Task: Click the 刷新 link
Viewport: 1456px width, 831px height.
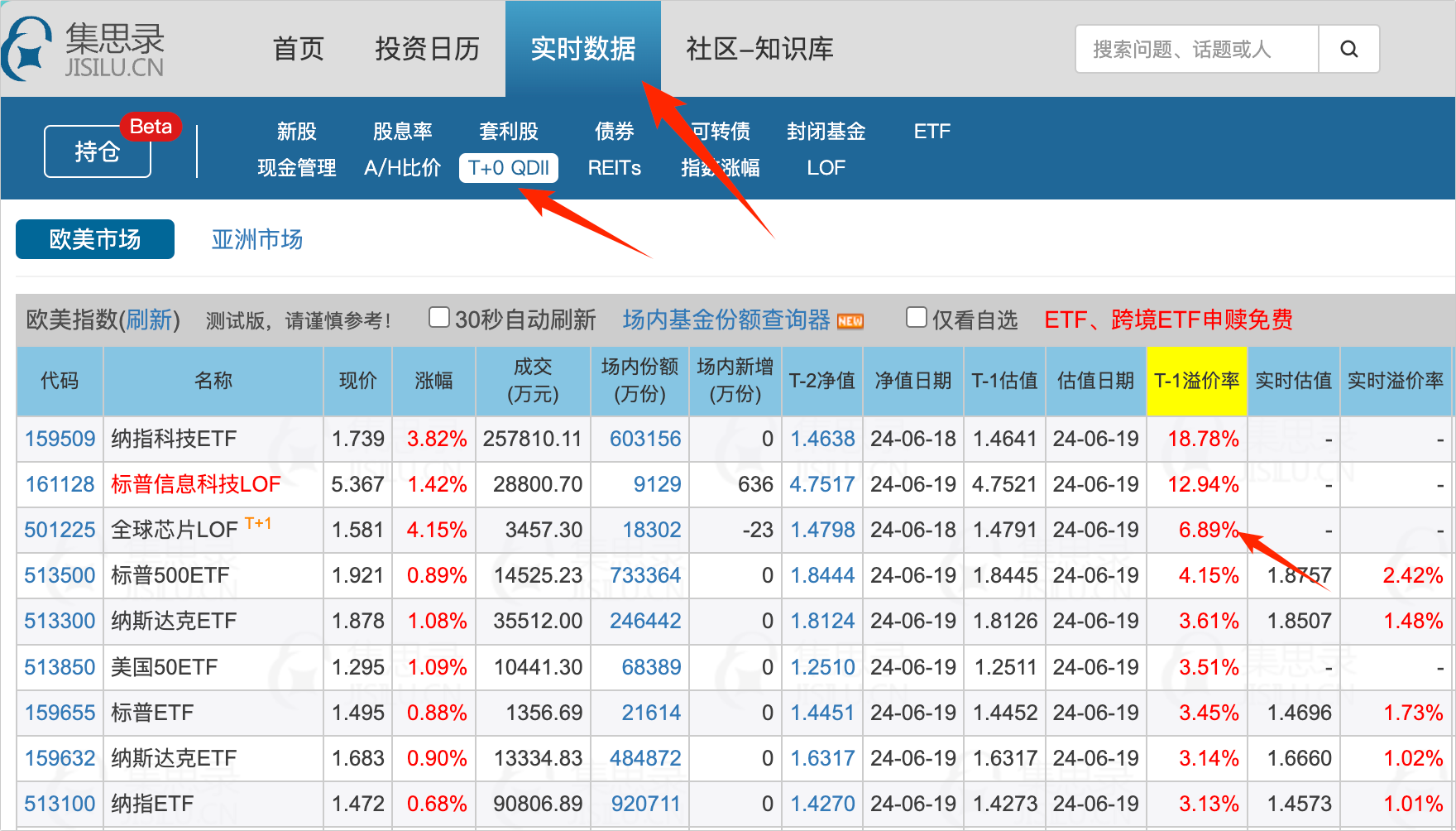Action: (x=149, y=319)
